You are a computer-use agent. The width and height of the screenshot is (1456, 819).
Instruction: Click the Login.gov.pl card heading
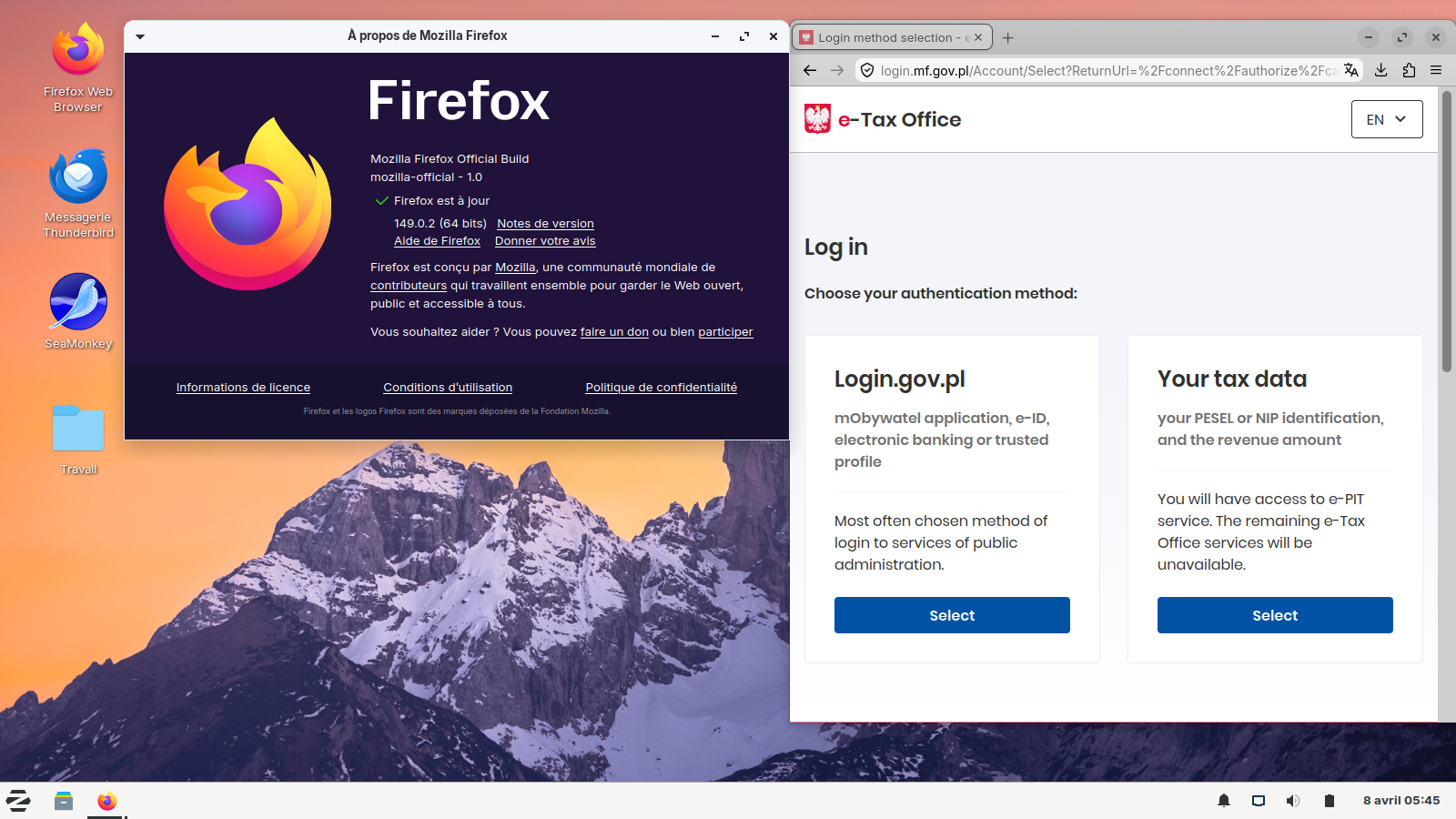[x=899, y=379]
